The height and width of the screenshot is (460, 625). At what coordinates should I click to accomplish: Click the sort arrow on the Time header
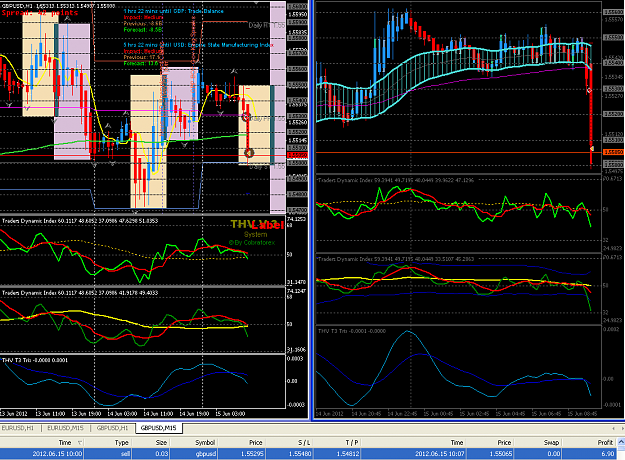tap(79, 443)
